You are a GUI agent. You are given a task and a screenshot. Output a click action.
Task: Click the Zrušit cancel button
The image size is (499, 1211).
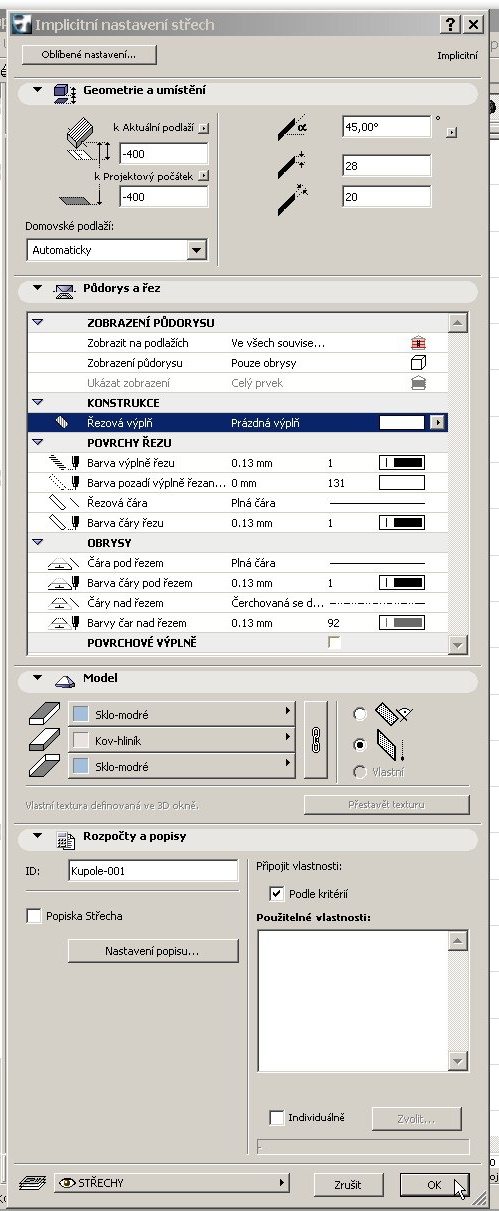pos(347,1184)
